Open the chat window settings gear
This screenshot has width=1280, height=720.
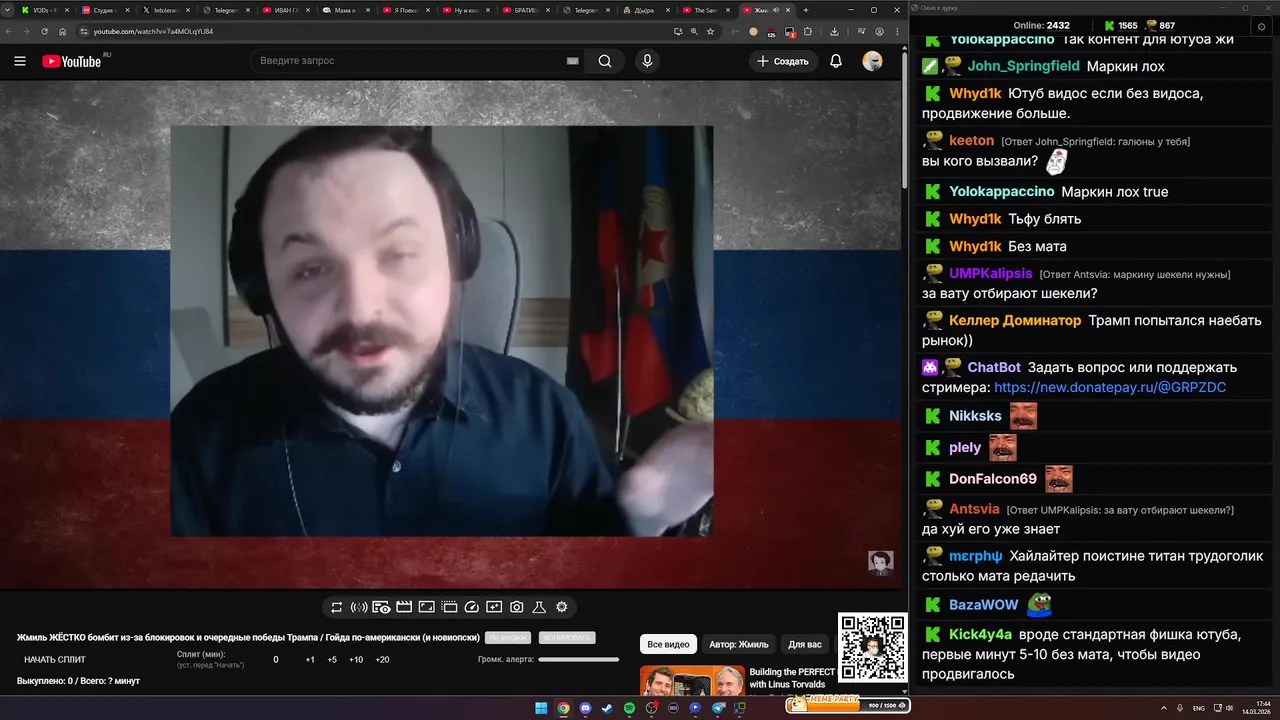click(x=1261, y=26)
